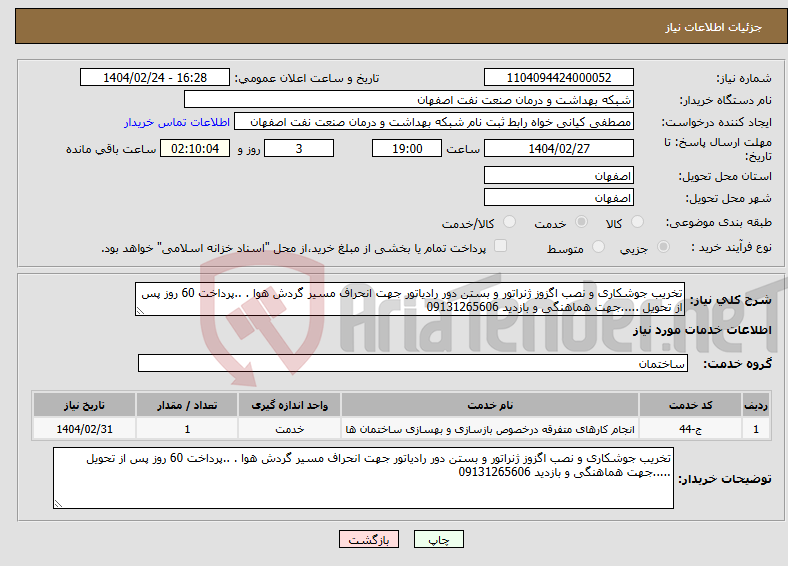Select the کالا radio button

(637, 222)
